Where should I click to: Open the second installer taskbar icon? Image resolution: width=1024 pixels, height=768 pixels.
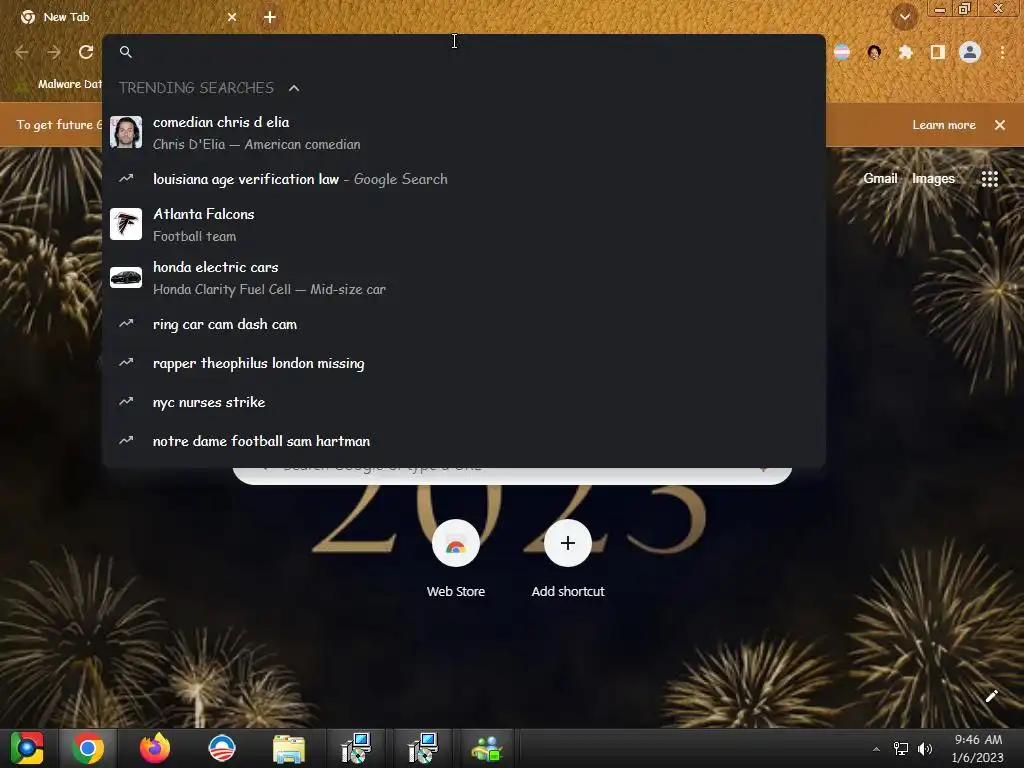point(423,748)
